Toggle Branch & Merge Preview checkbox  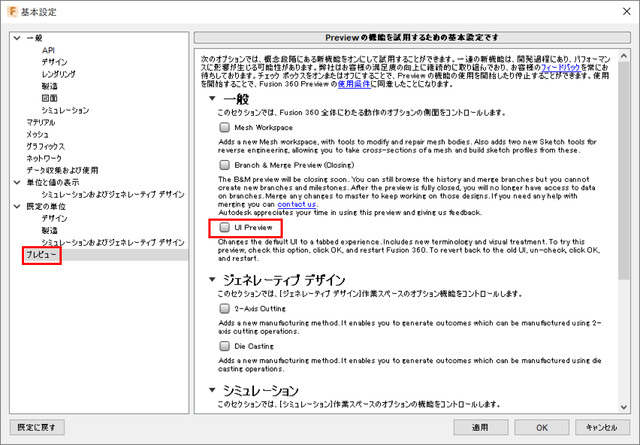pyautogui.click(x=224, y=165)
